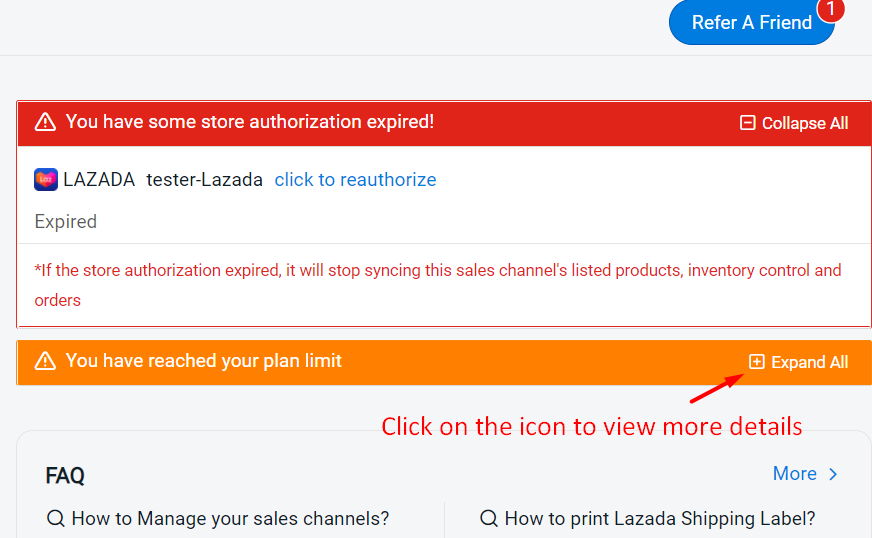
Task: Click the FAQ section heading
Action: coord(65,476)
